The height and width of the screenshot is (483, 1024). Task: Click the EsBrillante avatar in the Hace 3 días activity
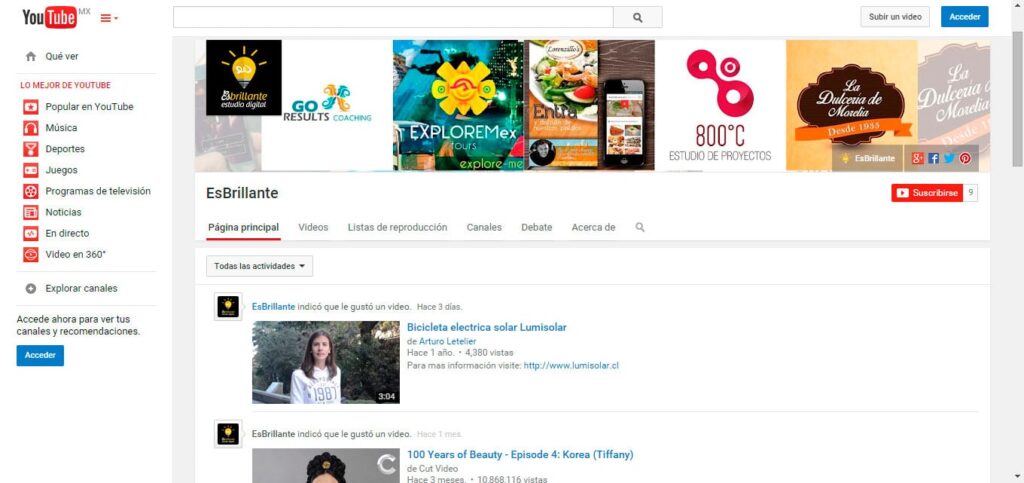click(x=228, y=306)
